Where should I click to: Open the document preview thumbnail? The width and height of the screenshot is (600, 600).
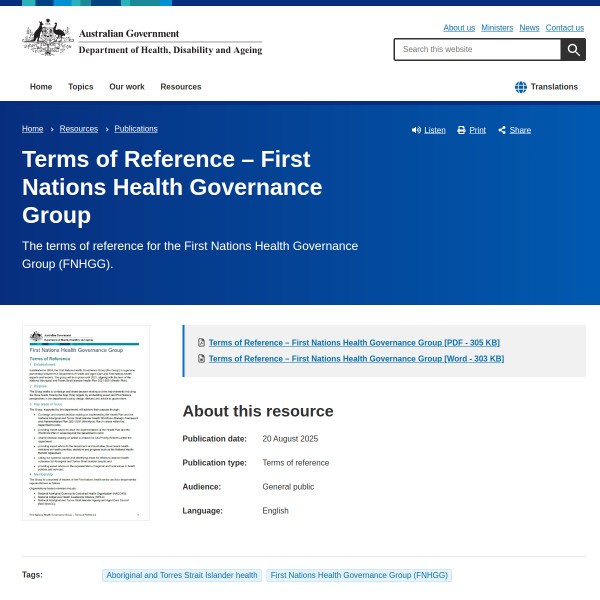(86, 422)
